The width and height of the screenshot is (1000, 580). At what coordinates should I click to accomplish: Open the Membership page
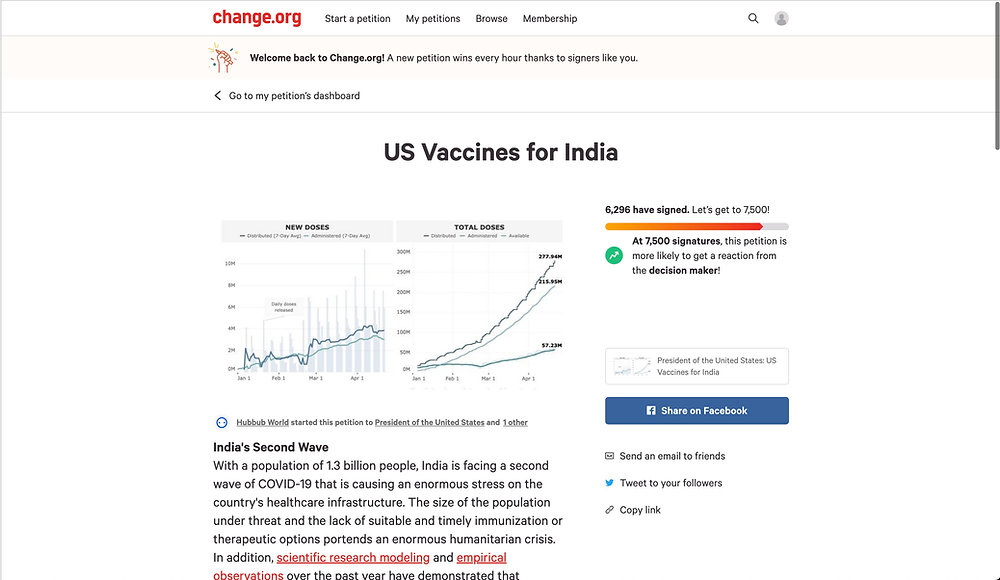pyautogui.click(x=549, y=18)
